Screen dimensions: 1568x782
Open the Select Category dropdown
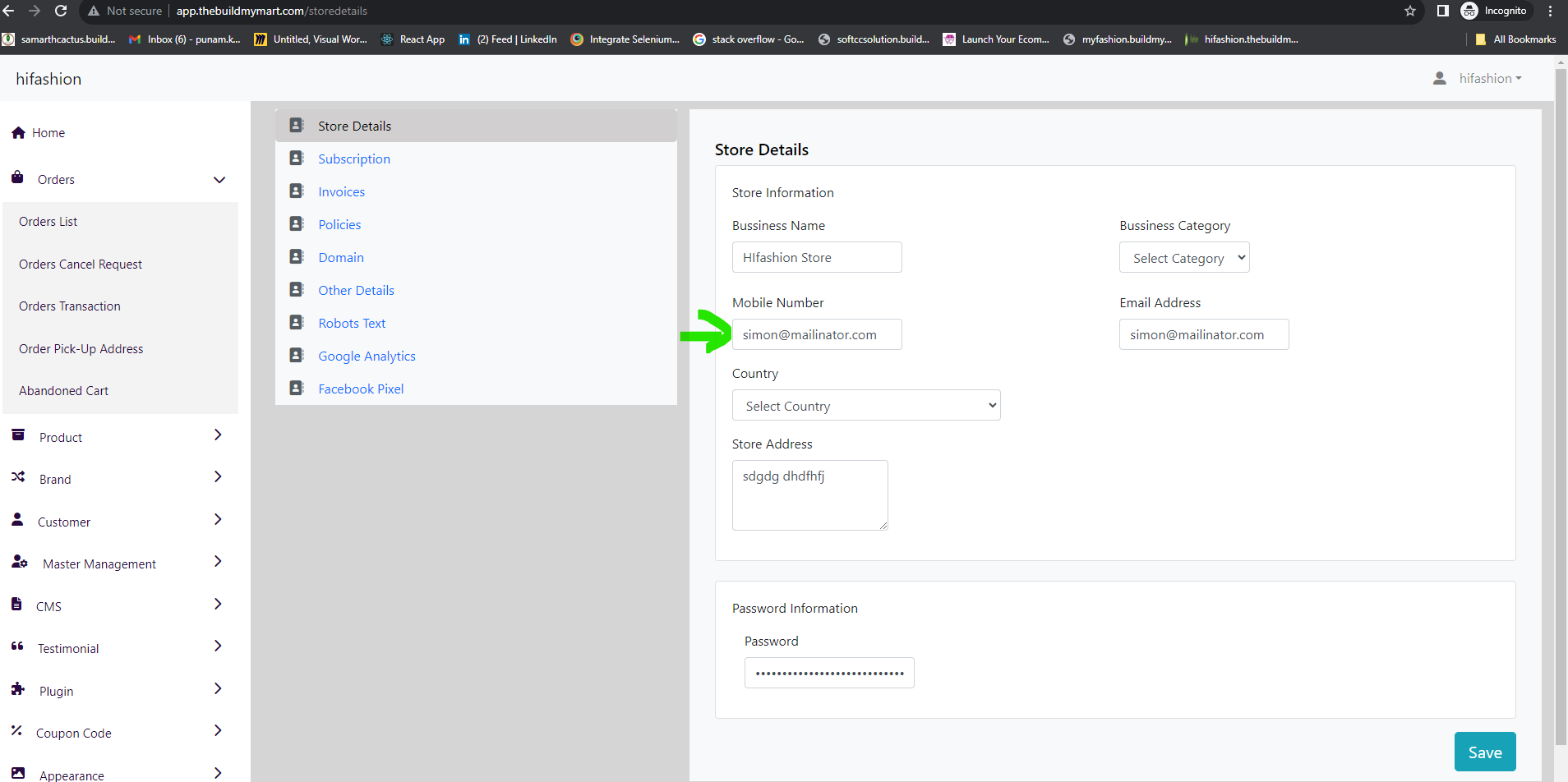pyautogui.click(x=1184, y=257)
